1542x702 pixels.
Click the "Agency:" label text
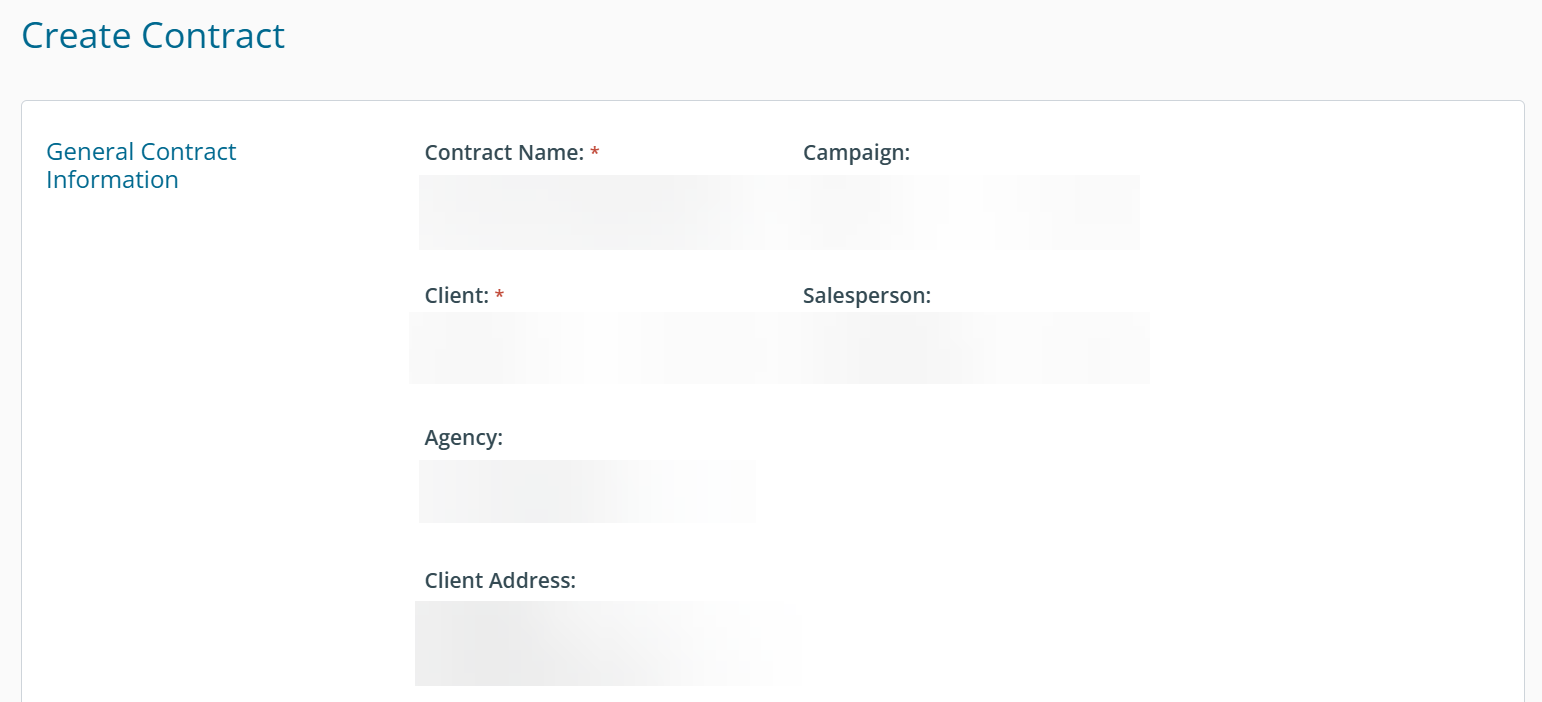pos(463,438)
